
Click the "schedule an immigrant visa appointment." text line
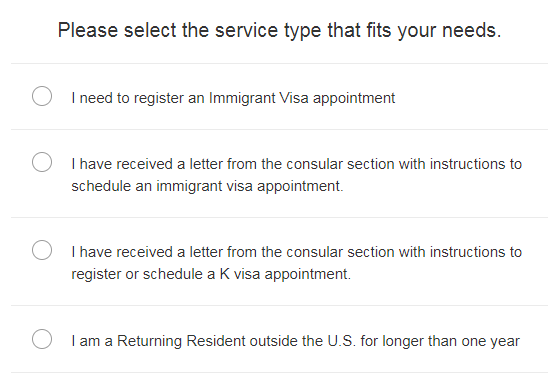(207, 186)
